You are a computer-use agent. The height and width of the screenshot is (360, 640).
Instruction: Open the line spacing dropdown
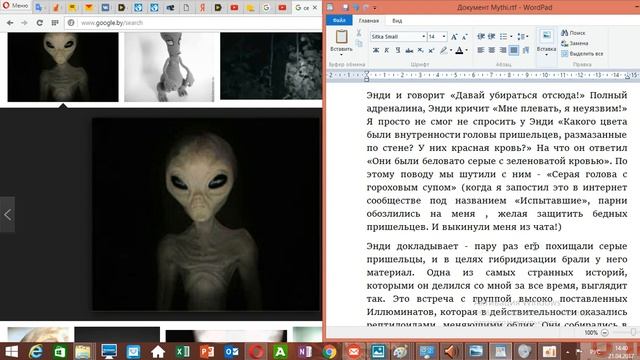tap(523, 37)
